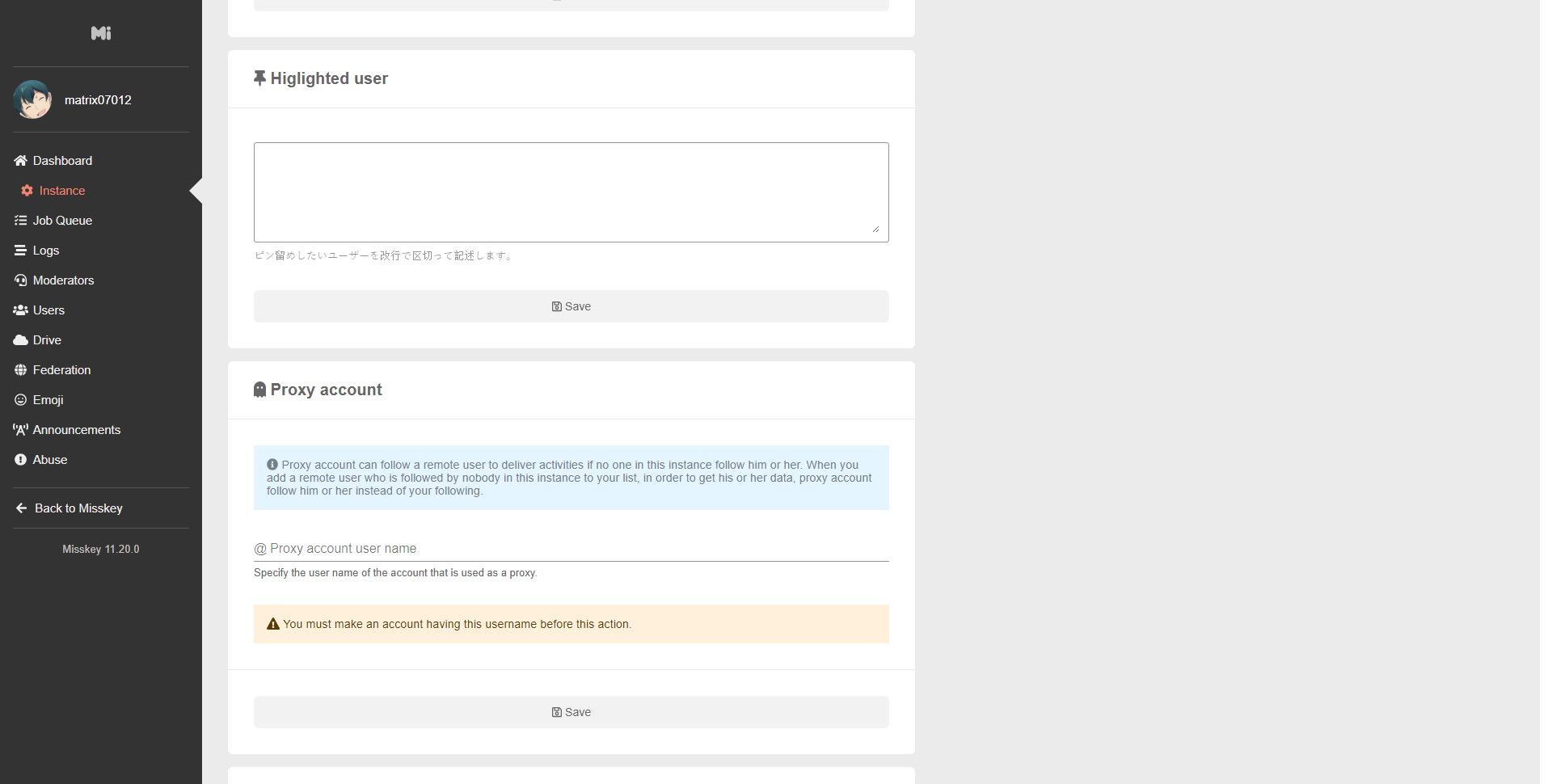Save the Proxy account settings
This screenshot has width=1552, height=784.
571,712
